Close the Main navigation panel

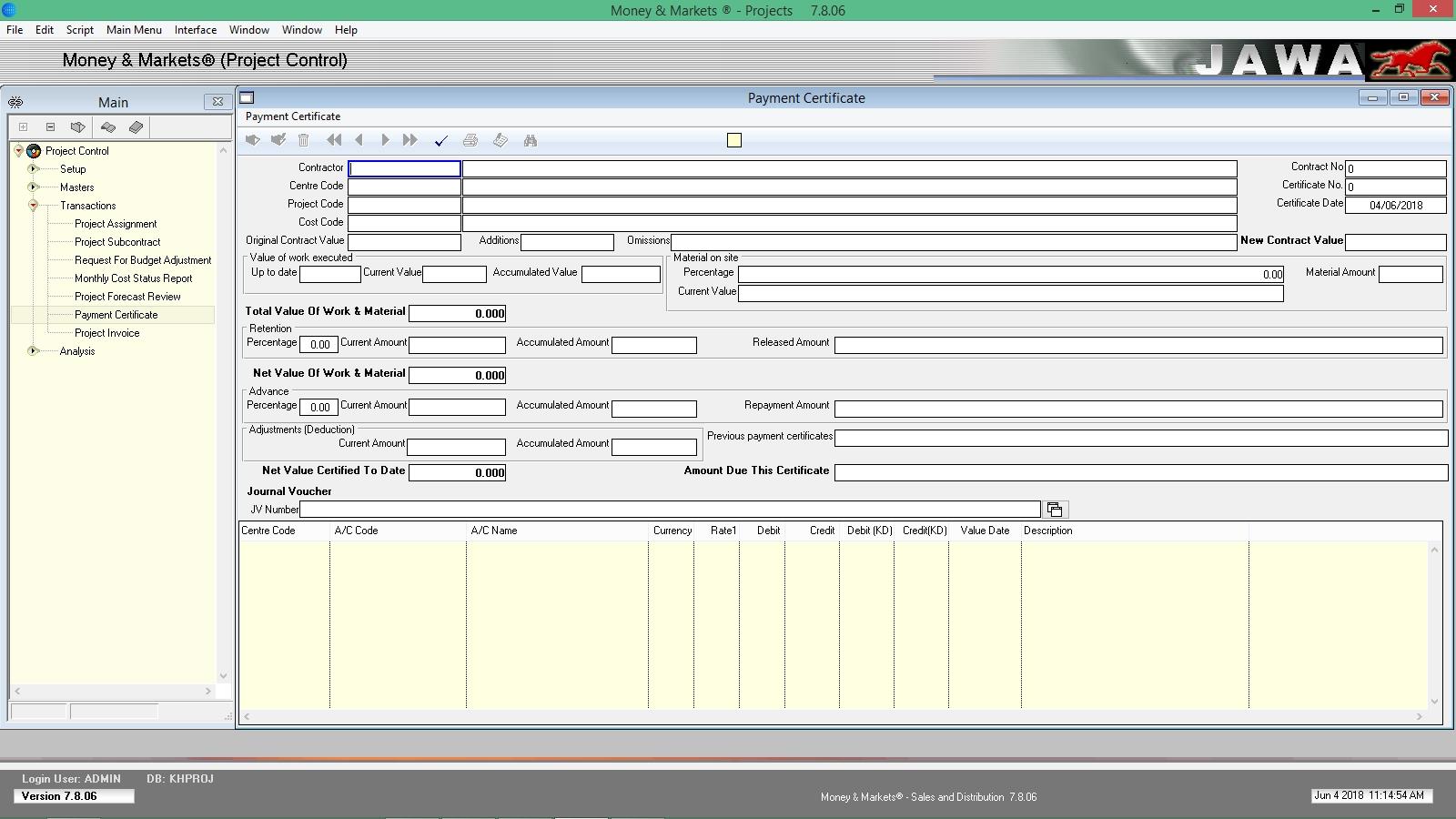point(217,102)
